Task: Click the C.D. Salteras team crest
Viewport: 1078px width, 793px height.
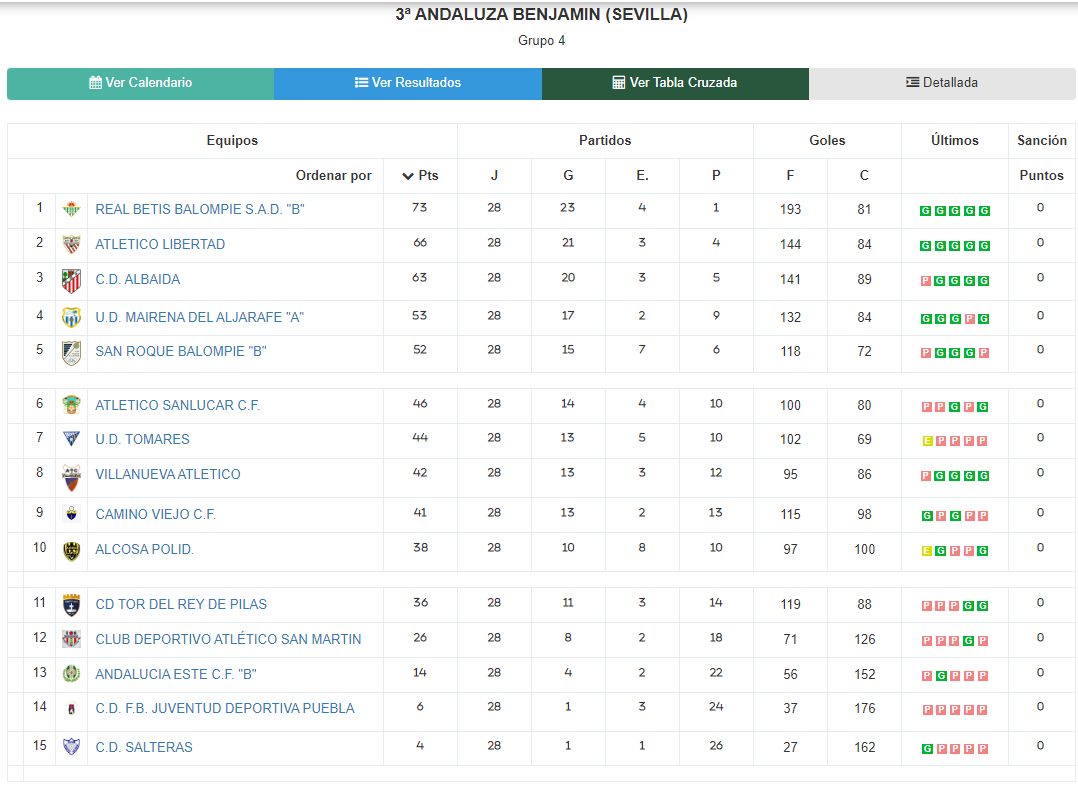Action: 72,746
